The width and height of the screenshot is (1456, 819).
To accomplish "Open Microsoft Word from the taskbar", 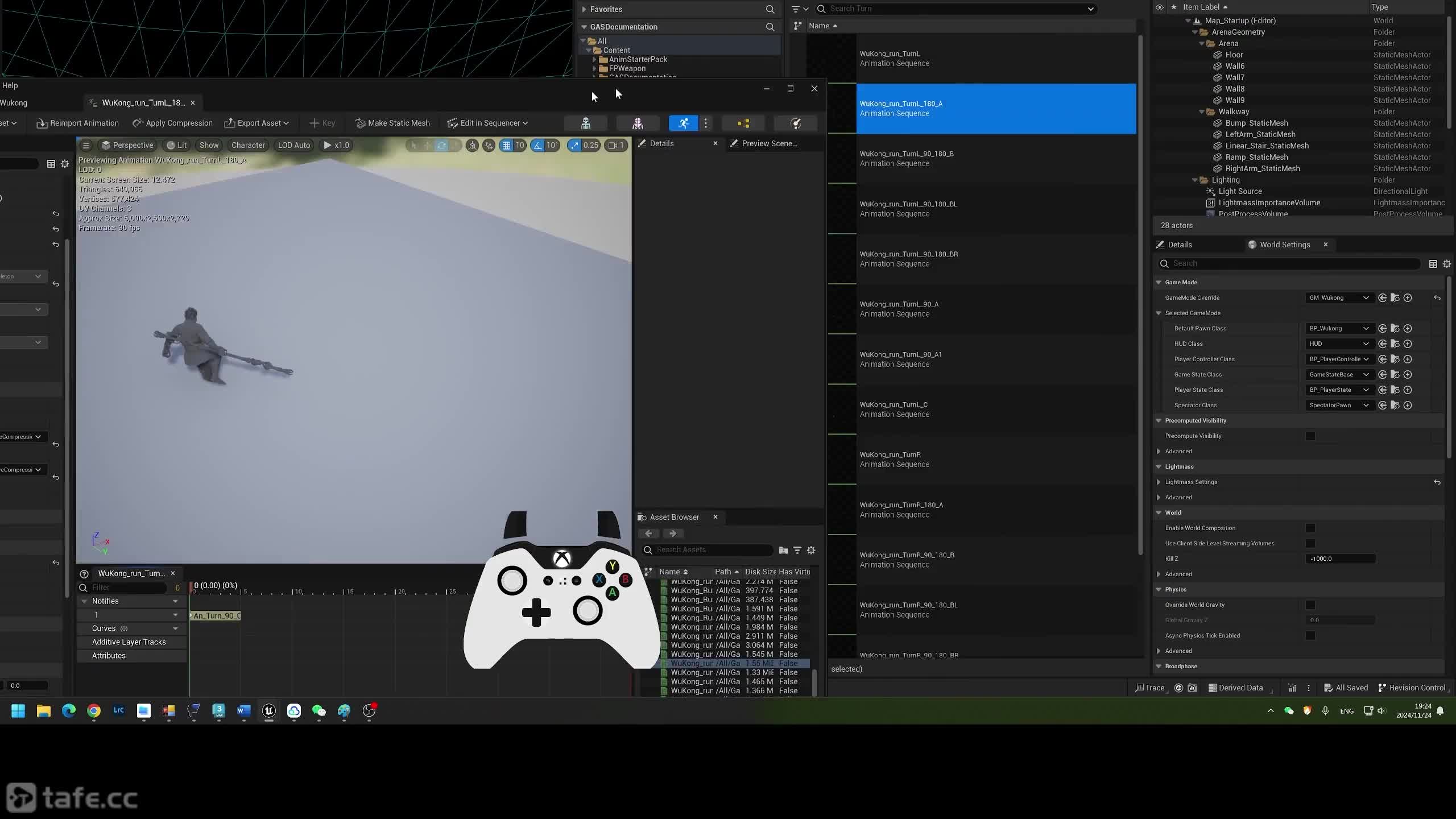I will click(244, 710).
